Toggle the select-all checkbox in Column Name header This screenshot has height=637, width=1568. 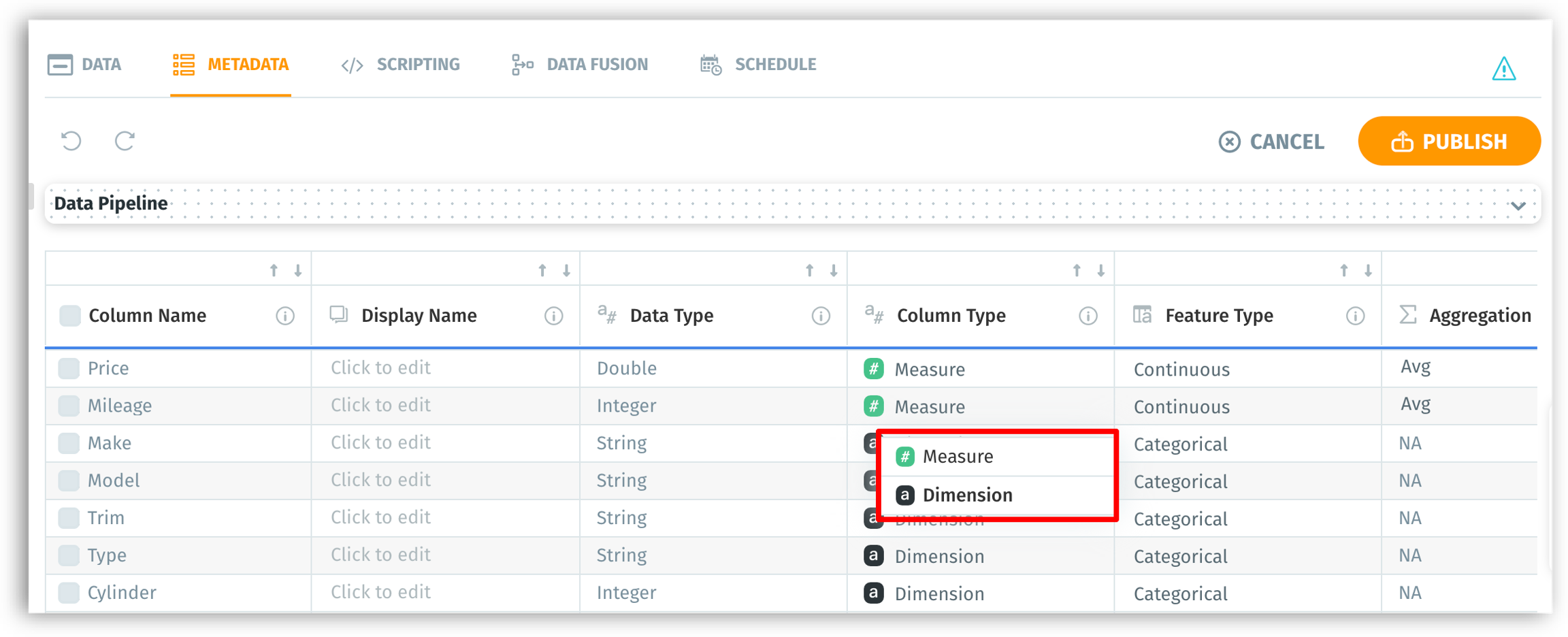[x=70, y=316]
